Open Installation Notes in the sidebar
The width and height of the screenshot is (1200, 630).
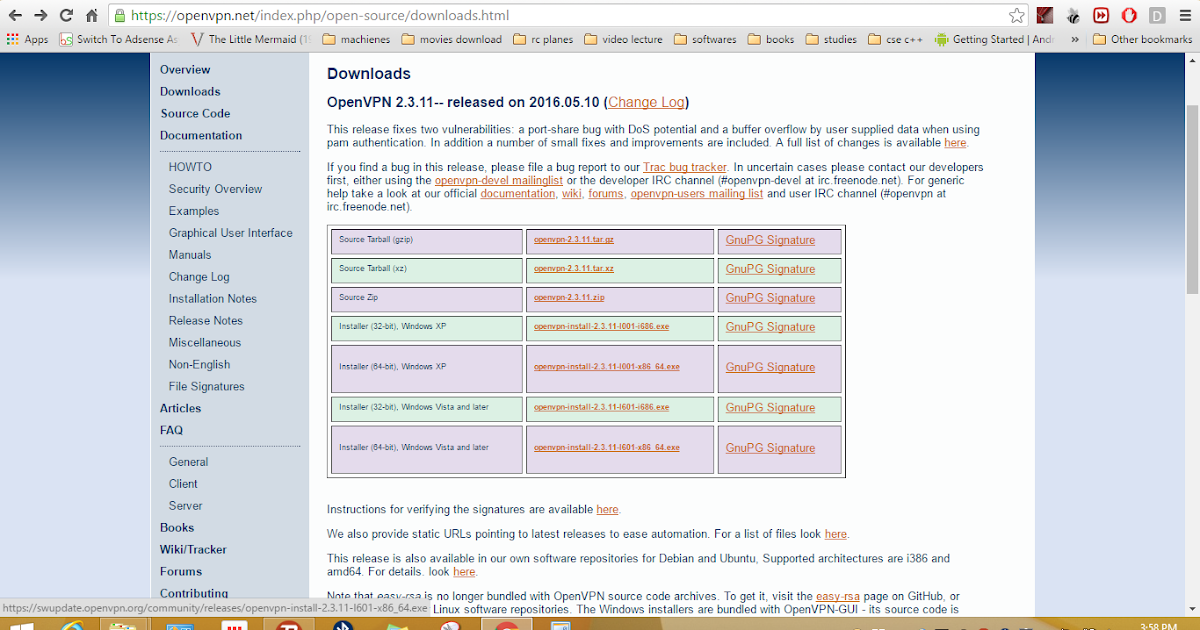click(x=213, y=299)
